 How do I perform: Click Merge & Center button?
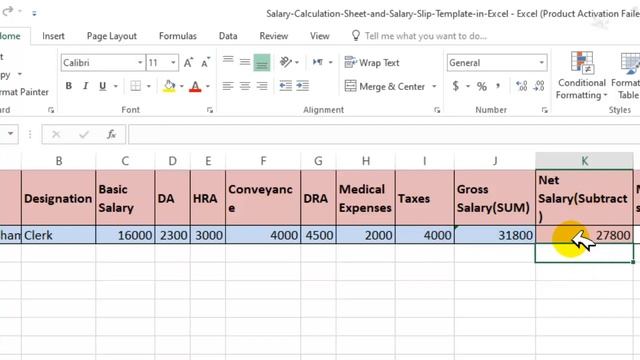click(x=385, y=87)
